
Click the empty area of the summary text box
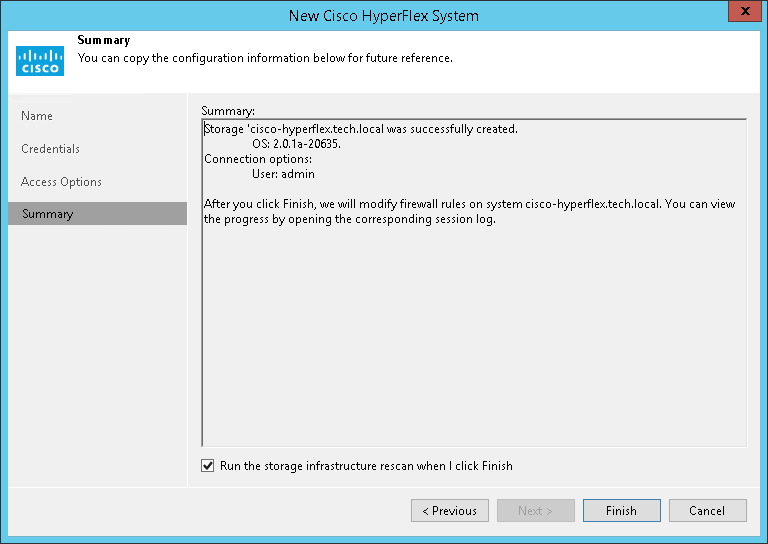[x=474, y=340]
